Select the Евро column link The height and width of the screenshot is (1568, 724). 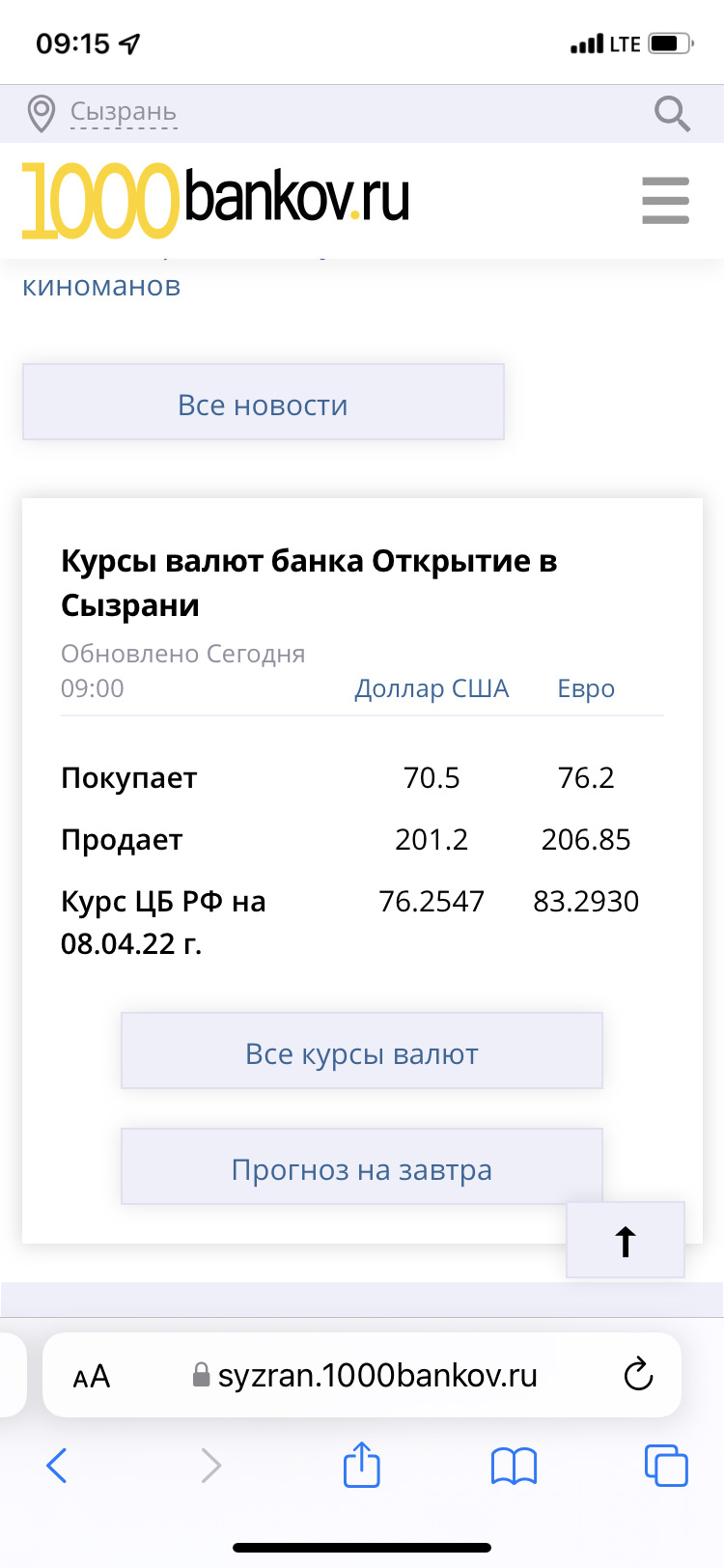point(586,688)
